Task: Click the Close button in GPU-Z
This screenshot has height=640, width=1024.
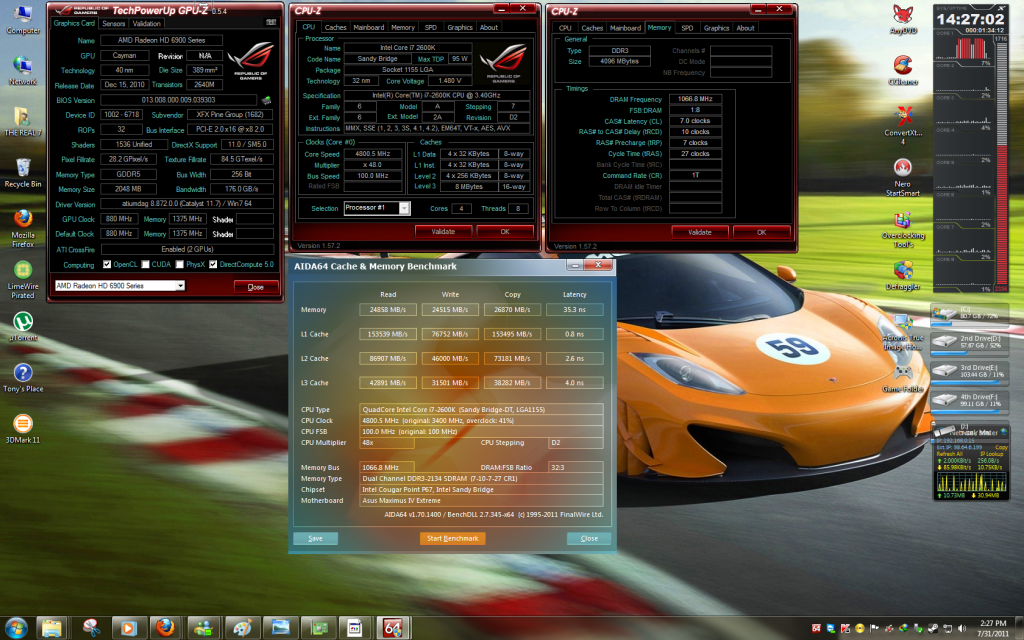Action: [256, 287]
